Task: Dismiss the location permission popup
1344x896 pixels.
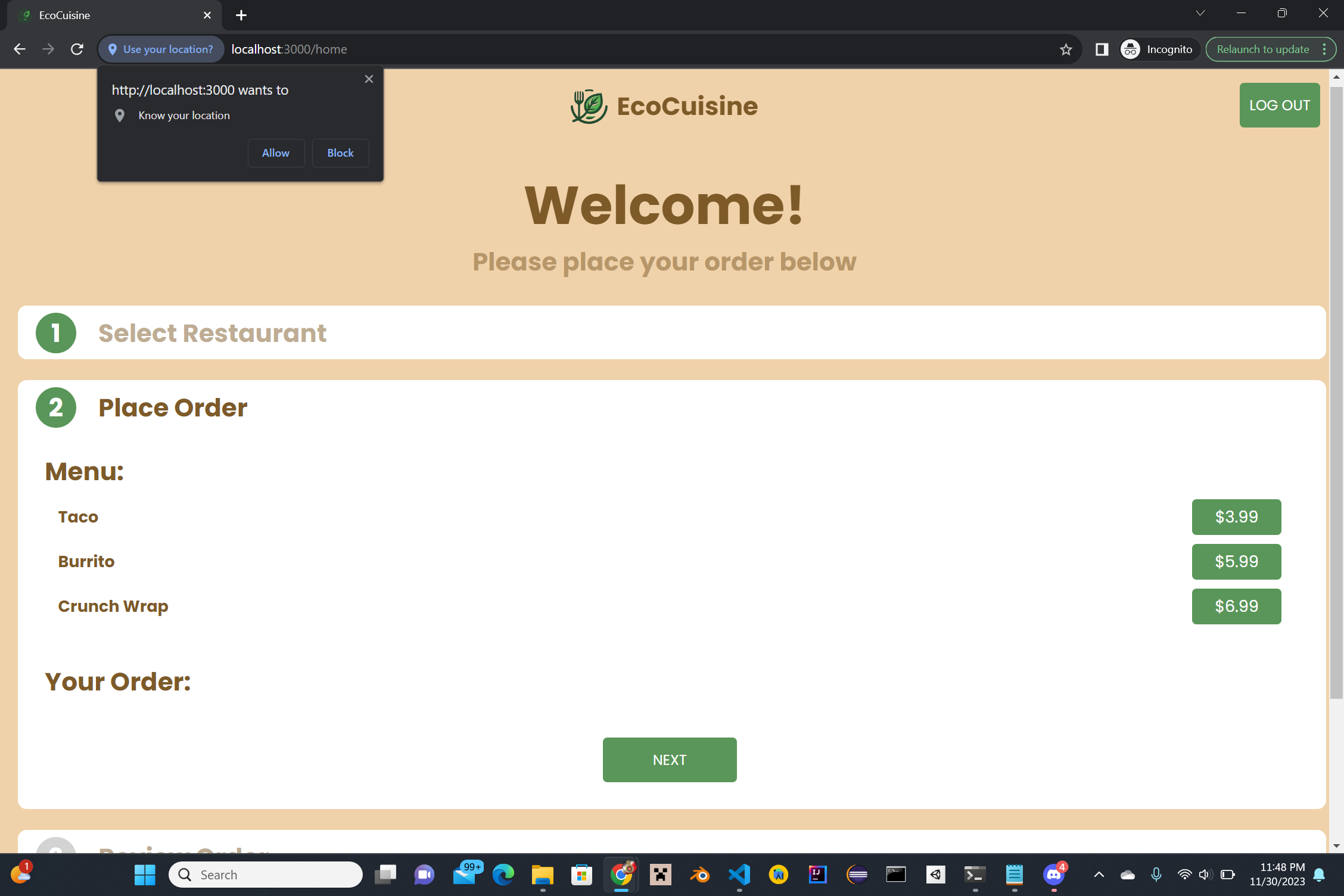Action: pyautogui.click(x=369, y=79)
